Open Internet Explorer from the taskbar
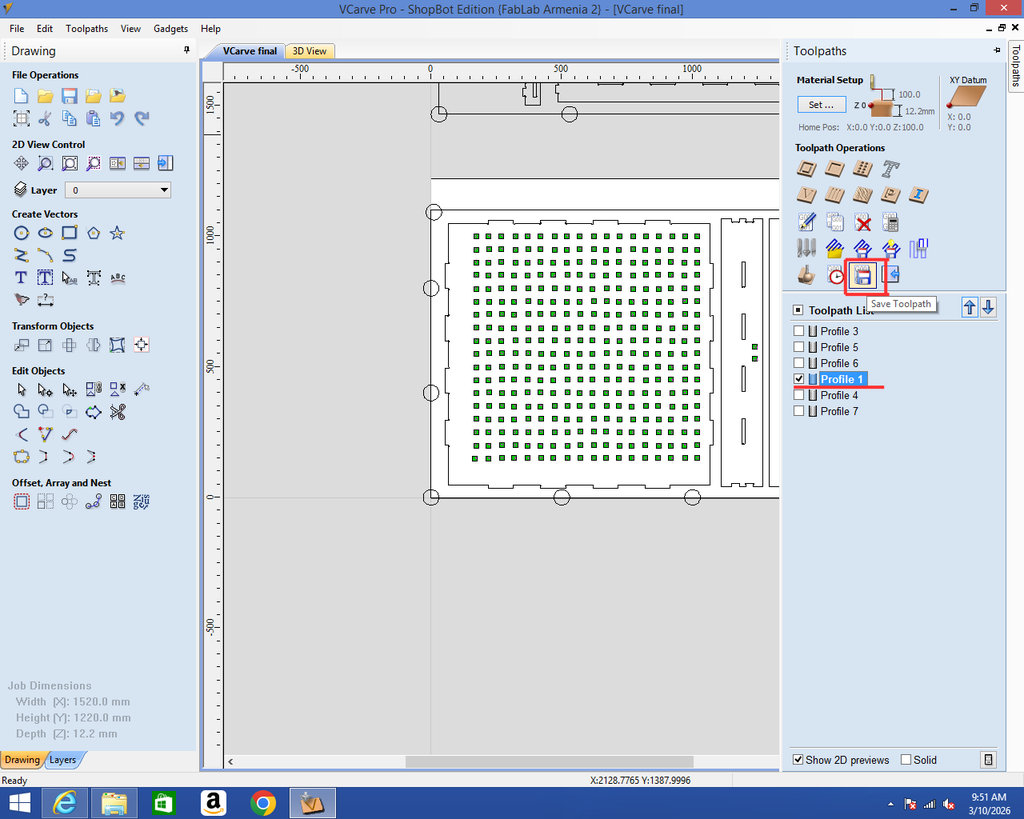The width and height of the screenshot is (1024, 819). point(65,803)
